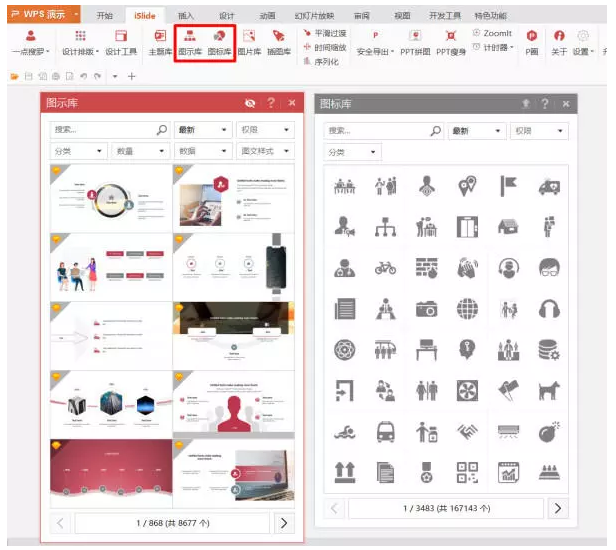Go to previous page in 图示库
Viewport: 616px width, 550px height.
[x=60, y=523]
